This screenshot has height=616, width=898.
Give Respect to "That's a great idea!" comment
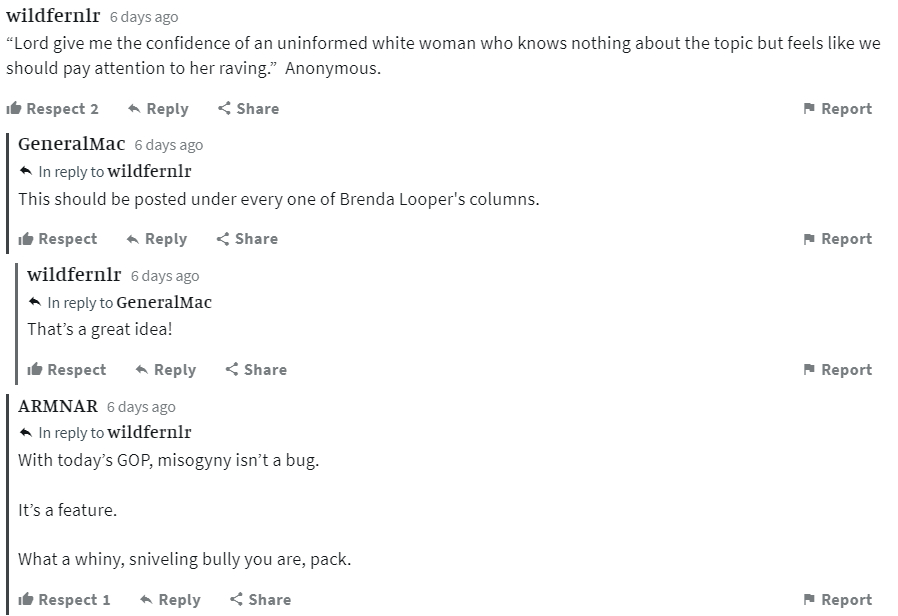coord(66,369)
